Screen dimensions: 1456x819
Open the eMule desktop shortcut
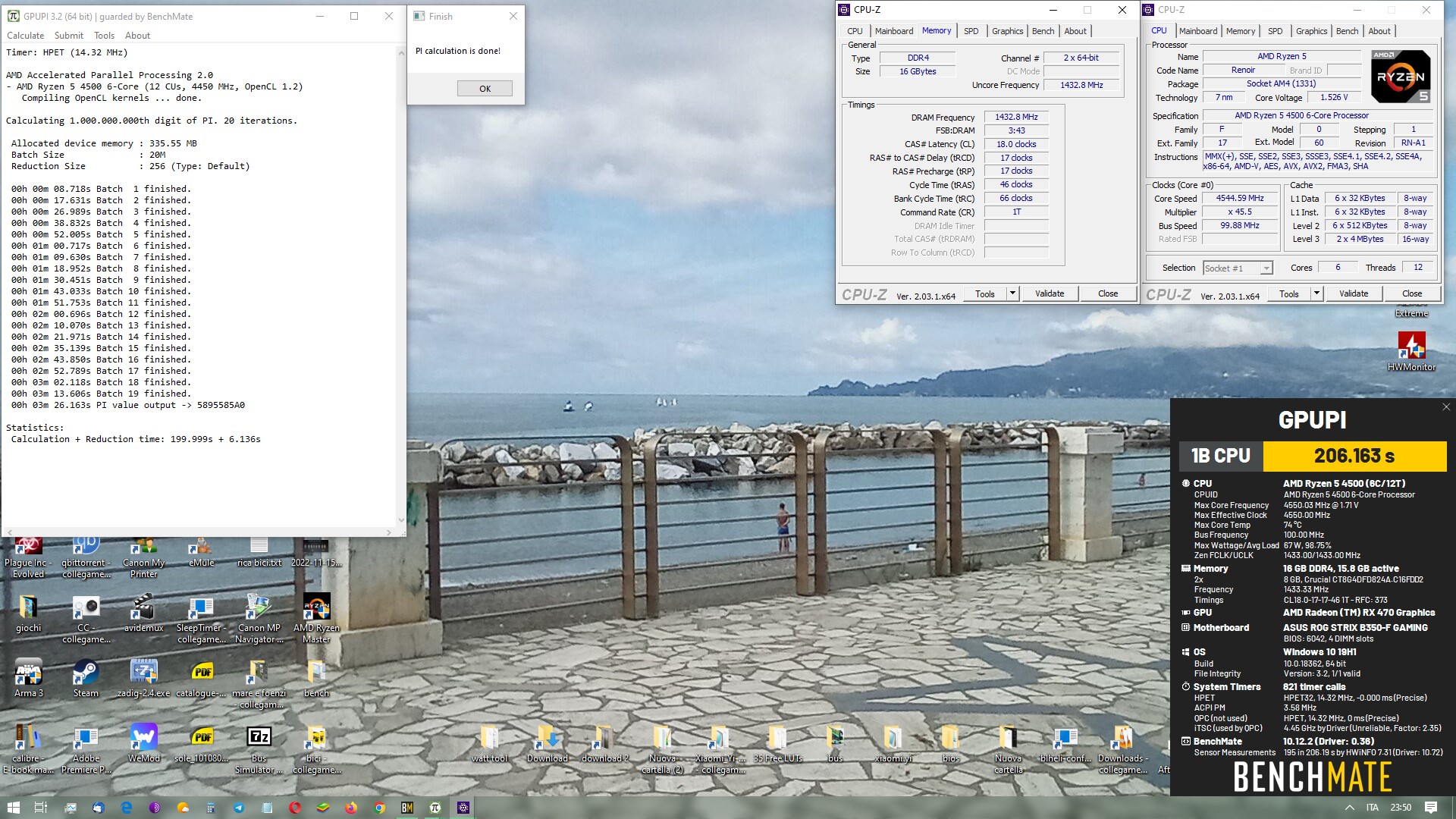(201, 552)
